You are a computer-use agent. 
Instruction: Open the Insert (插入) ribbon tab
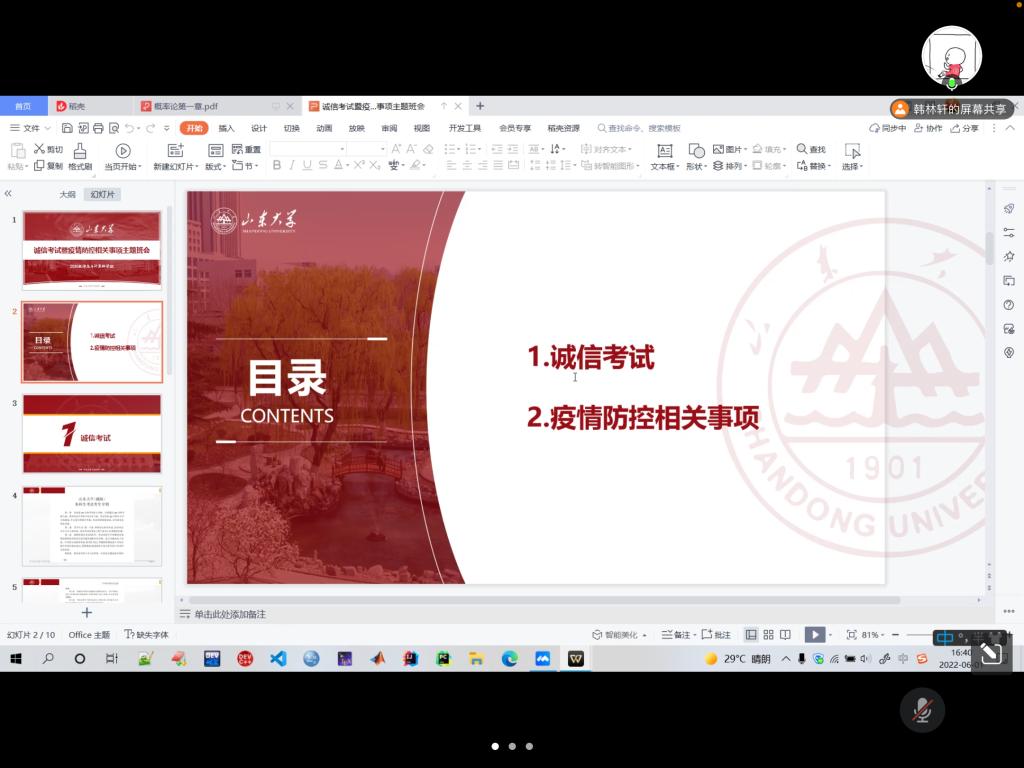227,128
